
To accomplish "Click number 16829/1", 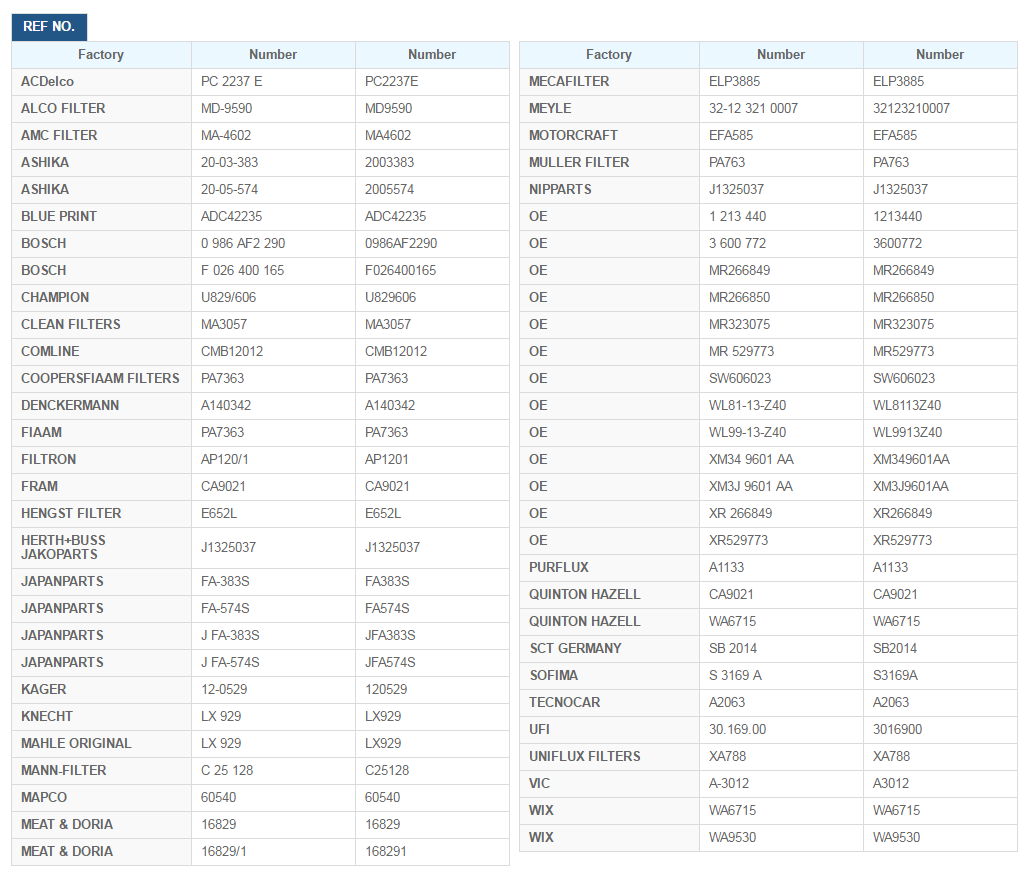I will point(223,851).
